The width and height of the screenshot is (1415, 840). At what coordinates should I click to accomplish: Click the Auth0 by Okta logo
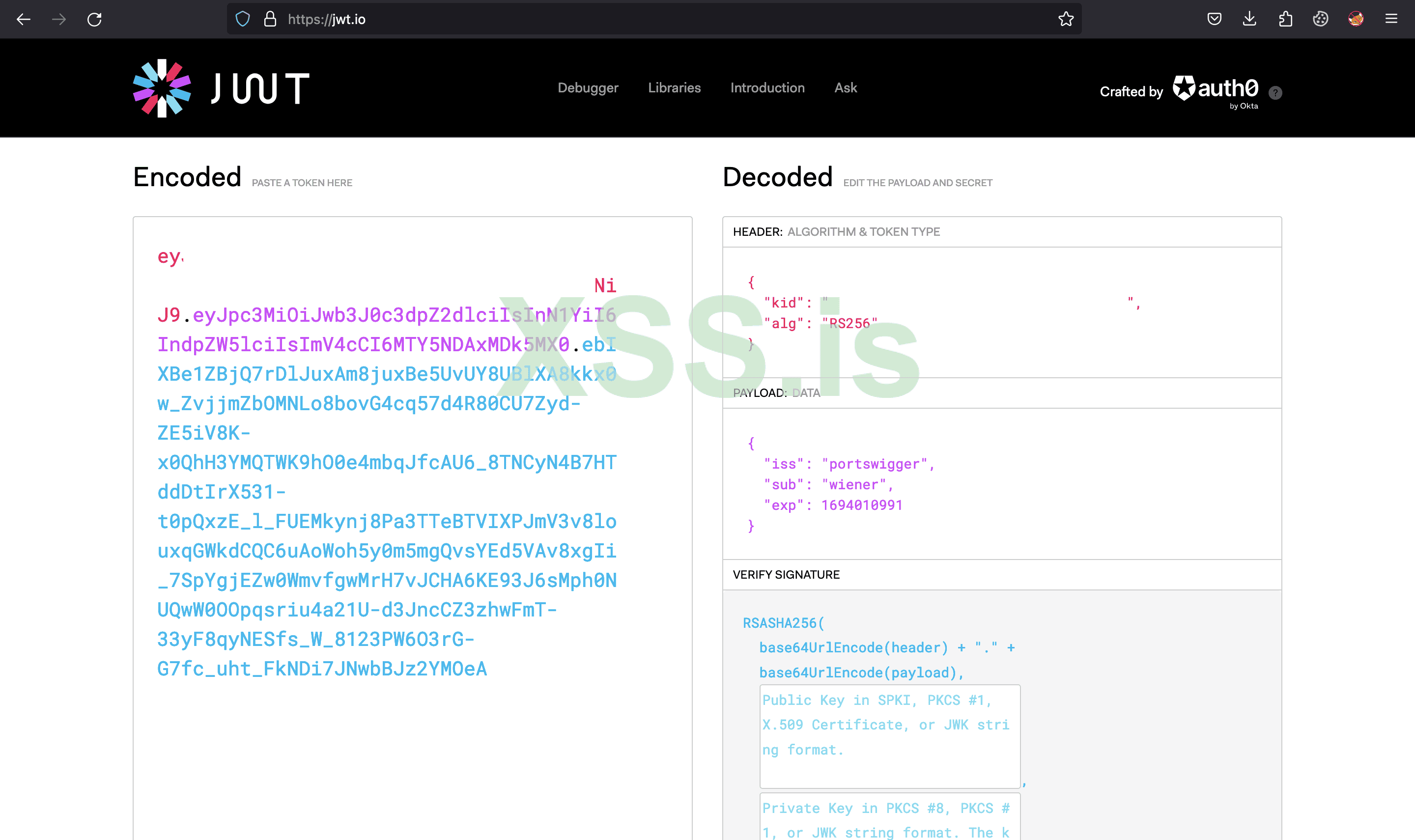[1215, 90]
